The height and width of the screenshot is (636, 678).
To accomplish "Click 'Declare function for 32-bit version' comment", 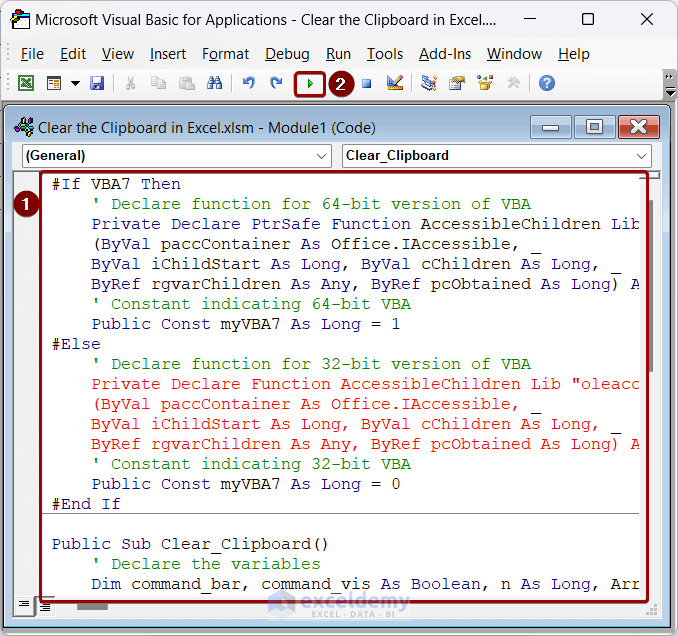I will [311, 364].
